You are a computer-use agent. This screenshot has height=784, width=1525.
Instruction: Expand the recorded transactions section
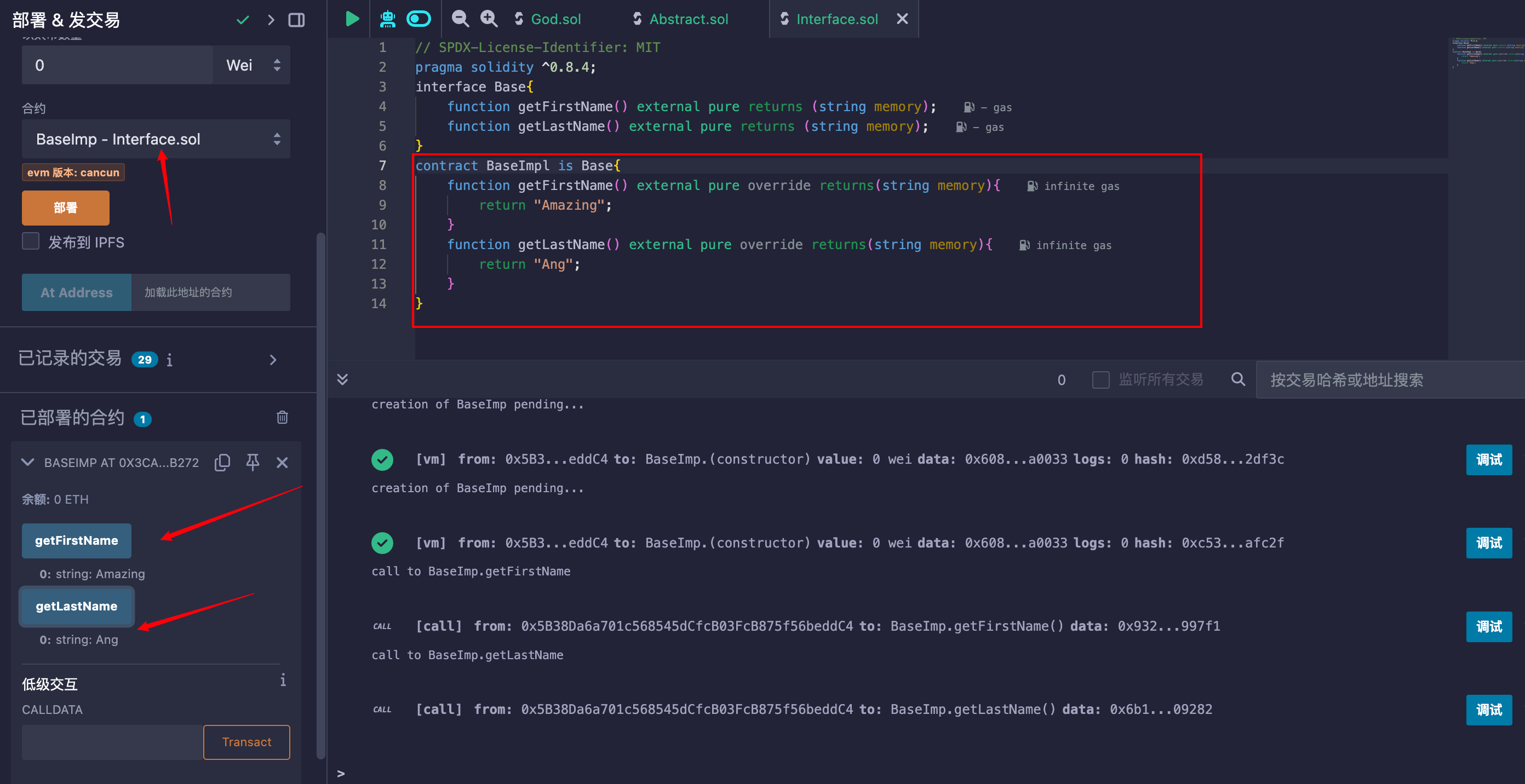click(273, 360)
